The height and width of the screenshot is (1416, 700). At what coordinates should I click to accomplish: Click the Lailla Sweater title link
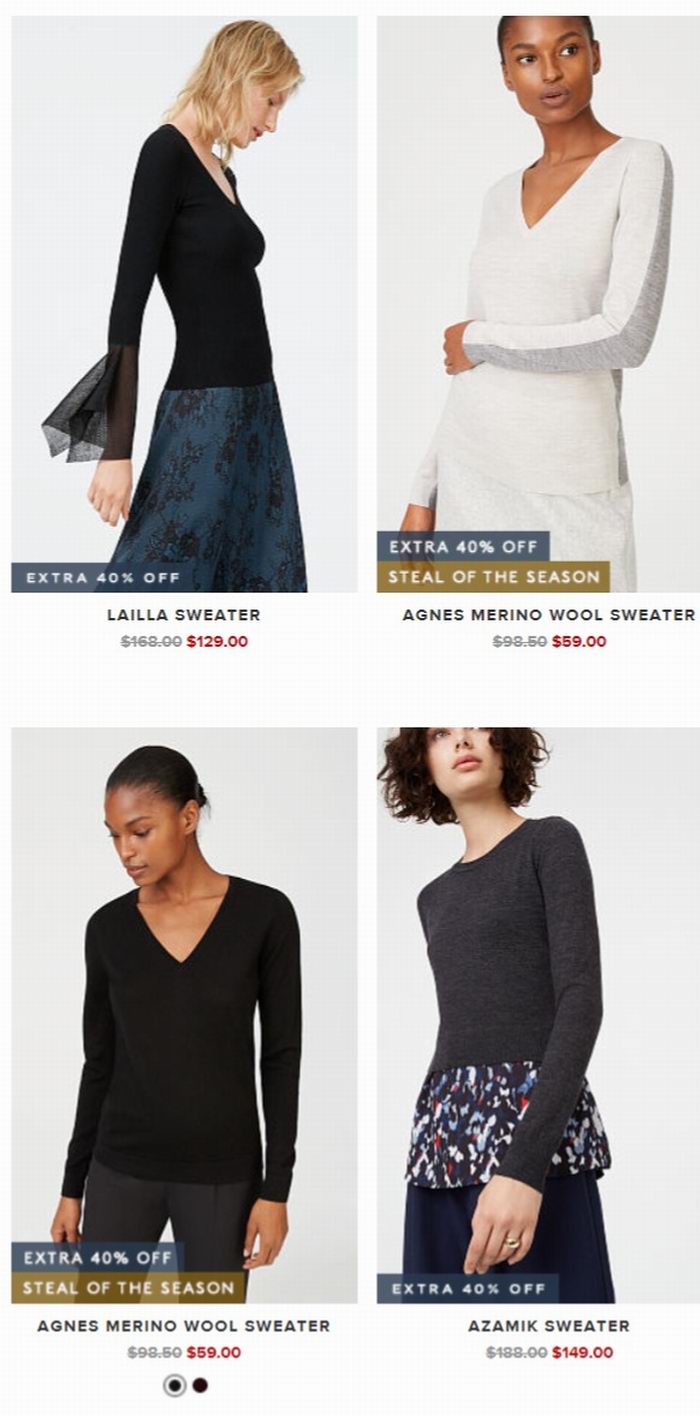184,615
